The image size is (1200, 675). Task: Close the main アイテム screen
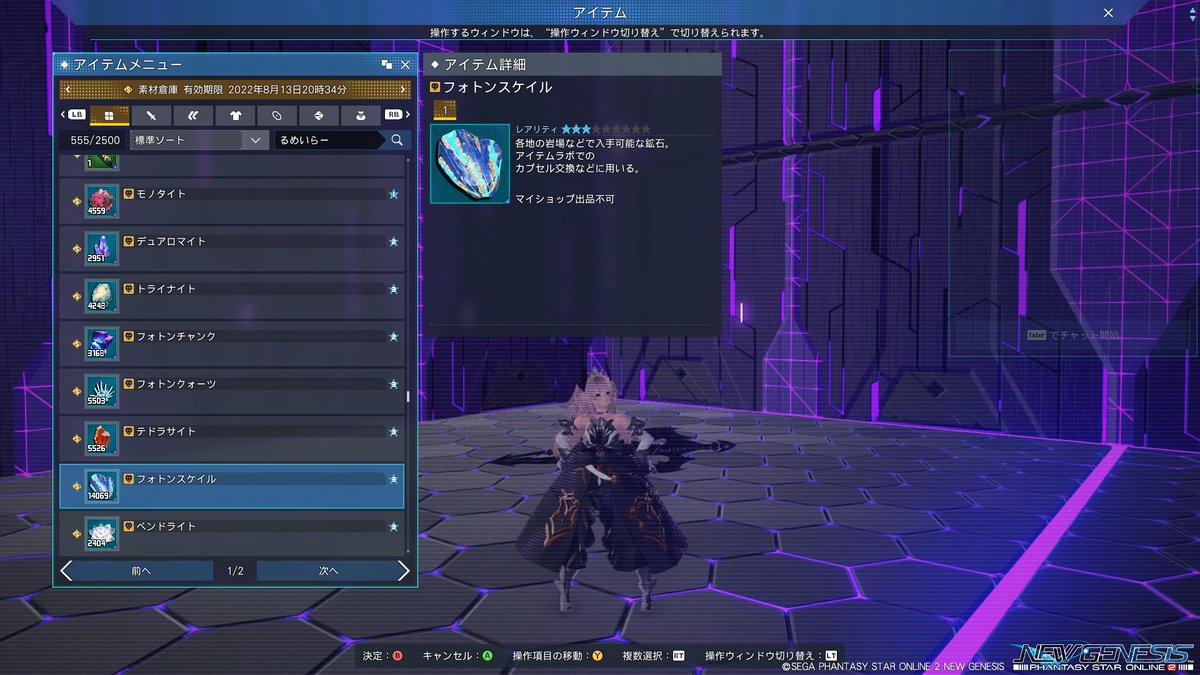pyautogui.click(x=1108, y=13)
